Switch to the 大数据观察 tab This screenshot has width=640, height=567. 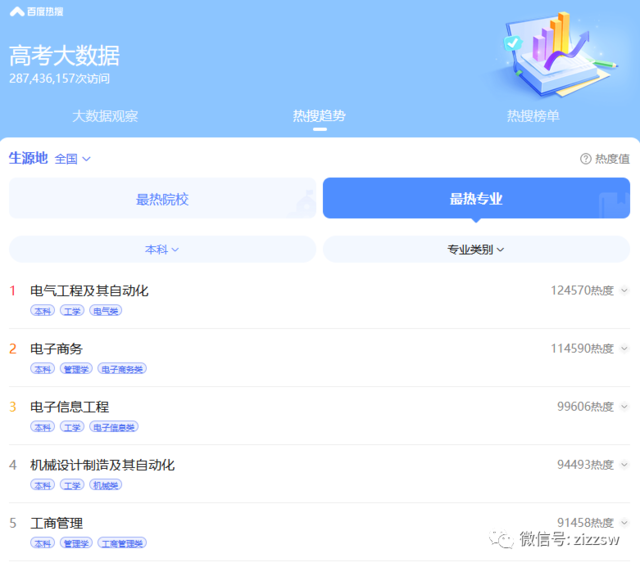105,116
